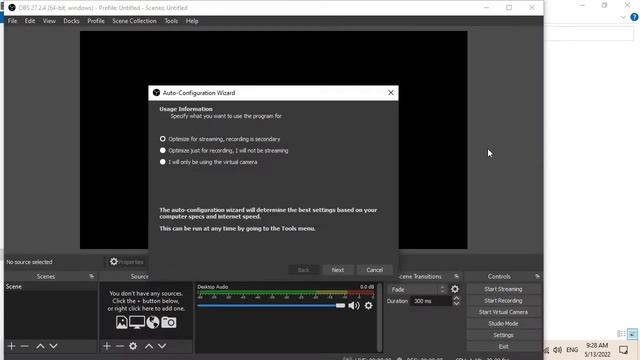Image resolution: width=640 pixels, height=360 pixels.
Task: Select Scene item in Scenes list
Action: tap(51, 287)
